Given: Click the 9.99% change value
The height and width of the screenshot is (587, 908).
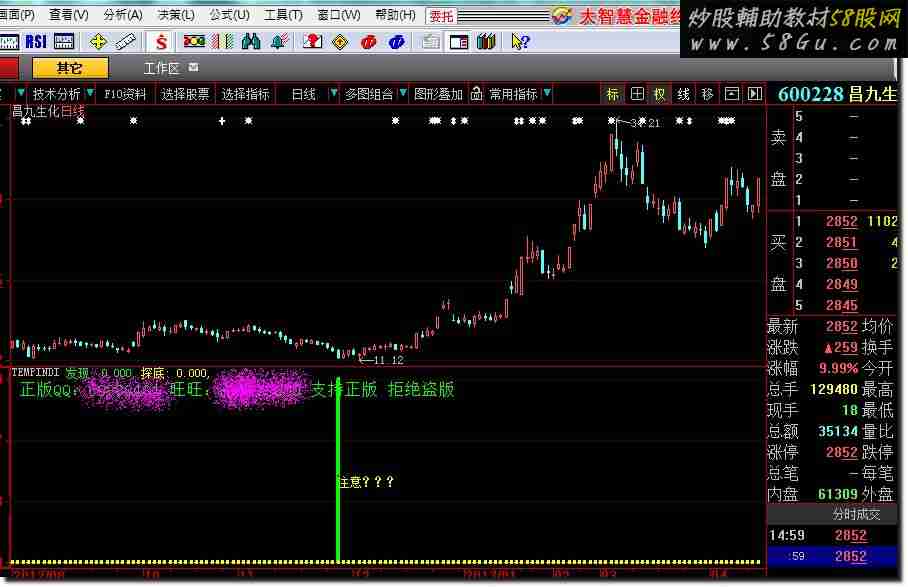Looking at the screenshot, I should pyautogui.click(x=838, y=368).
